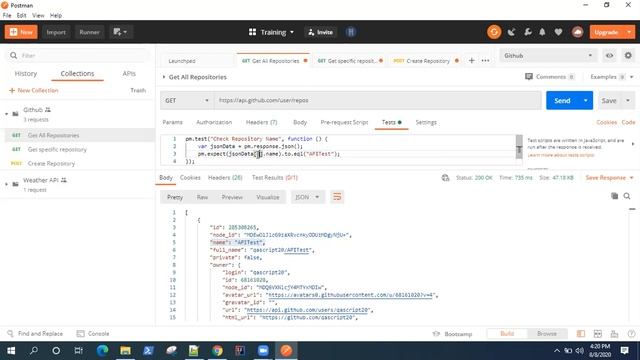The height and width of the screenshot is (360, 640).
Task: Open the Bootcamp icon
Action: (x=436, y=334)
